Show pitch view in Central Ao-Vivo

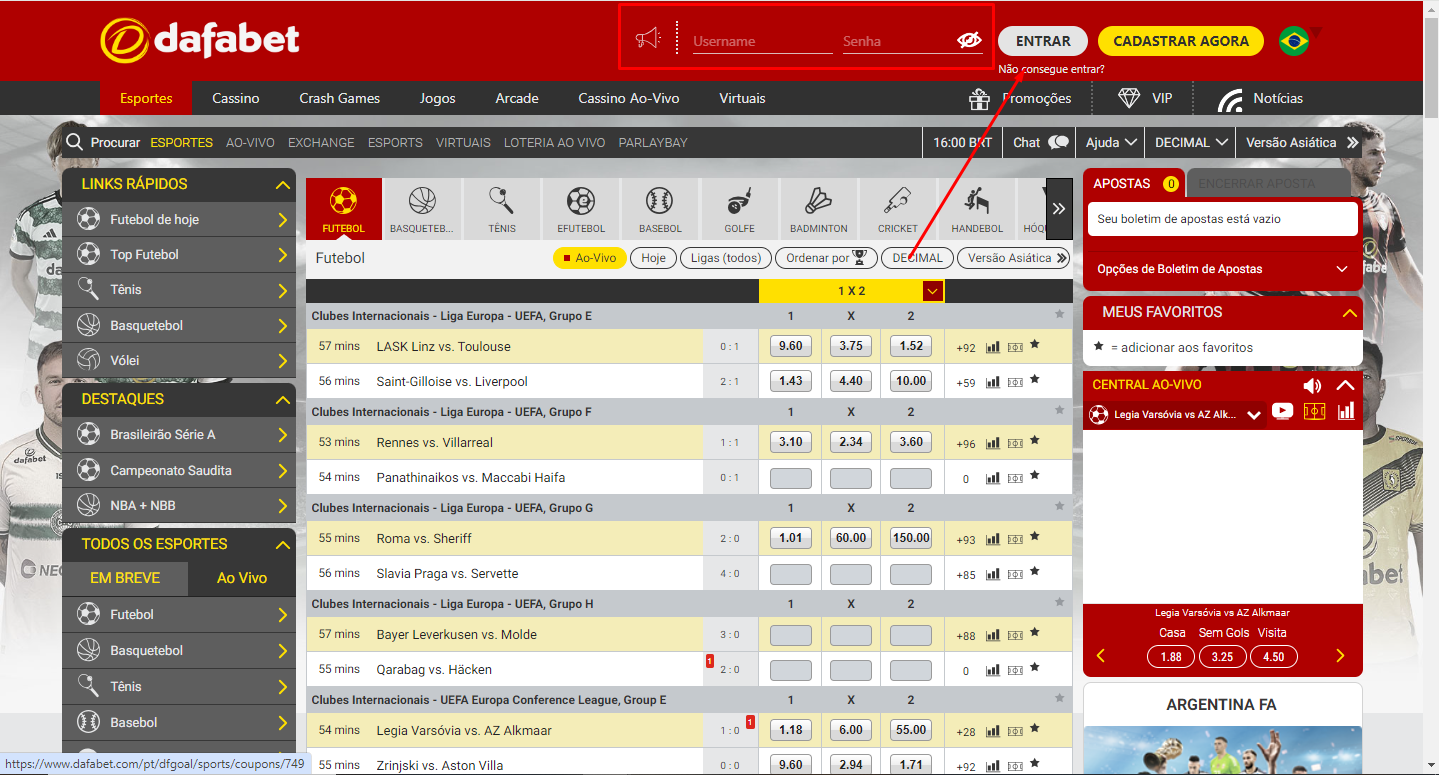[1315, 411]
